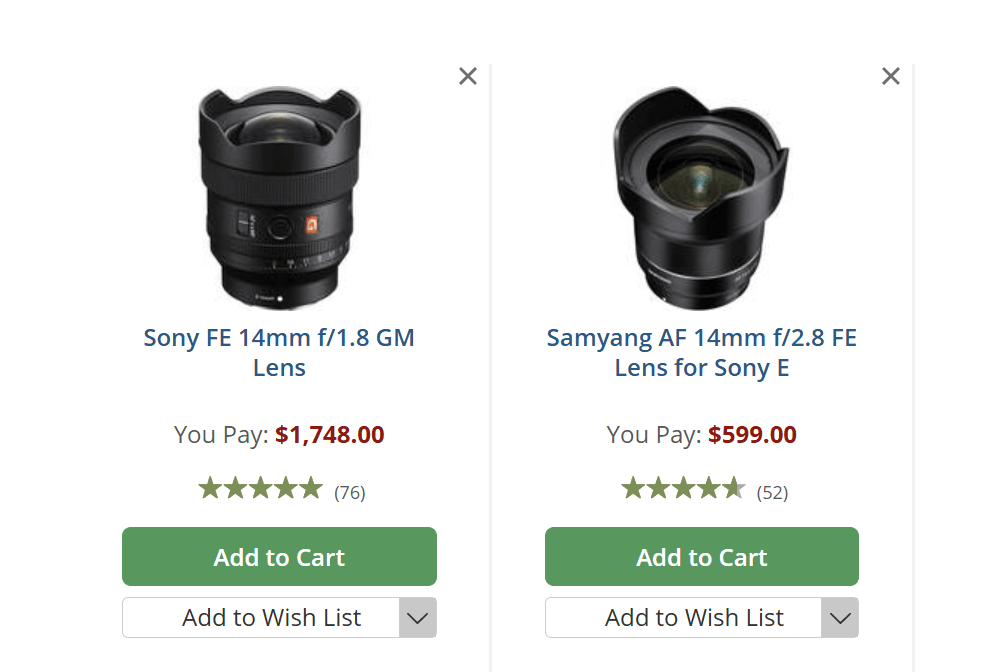Expand the wish list dropdown arrow under Samyang lens

(x=840, y=618)
